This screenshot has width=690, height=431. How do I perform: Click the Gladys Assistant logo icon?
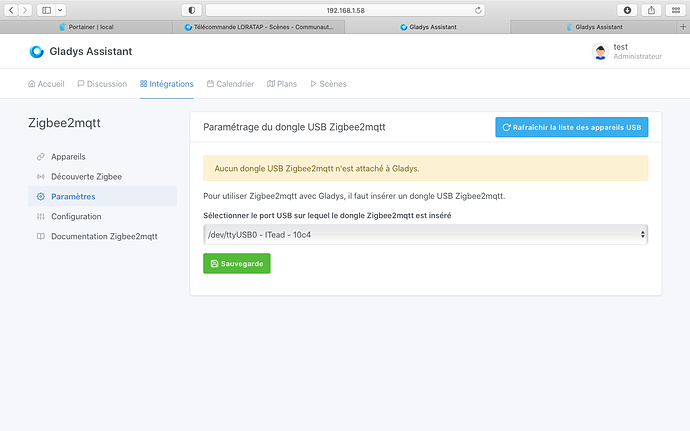coord(36,51)
